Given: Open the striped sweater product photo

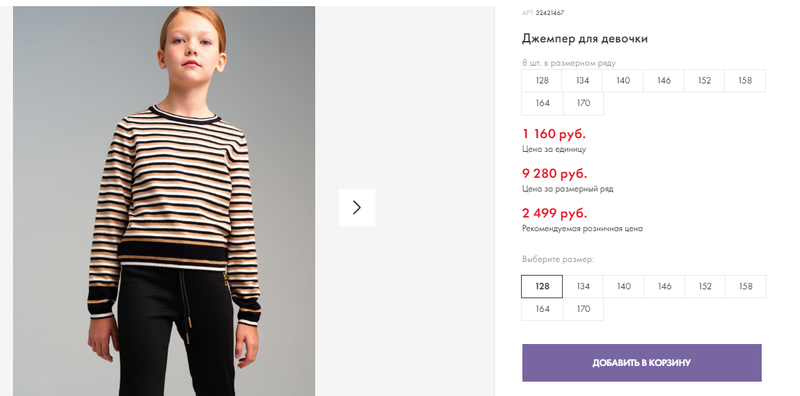Looking at the screenshot, I should coord(164,201).
